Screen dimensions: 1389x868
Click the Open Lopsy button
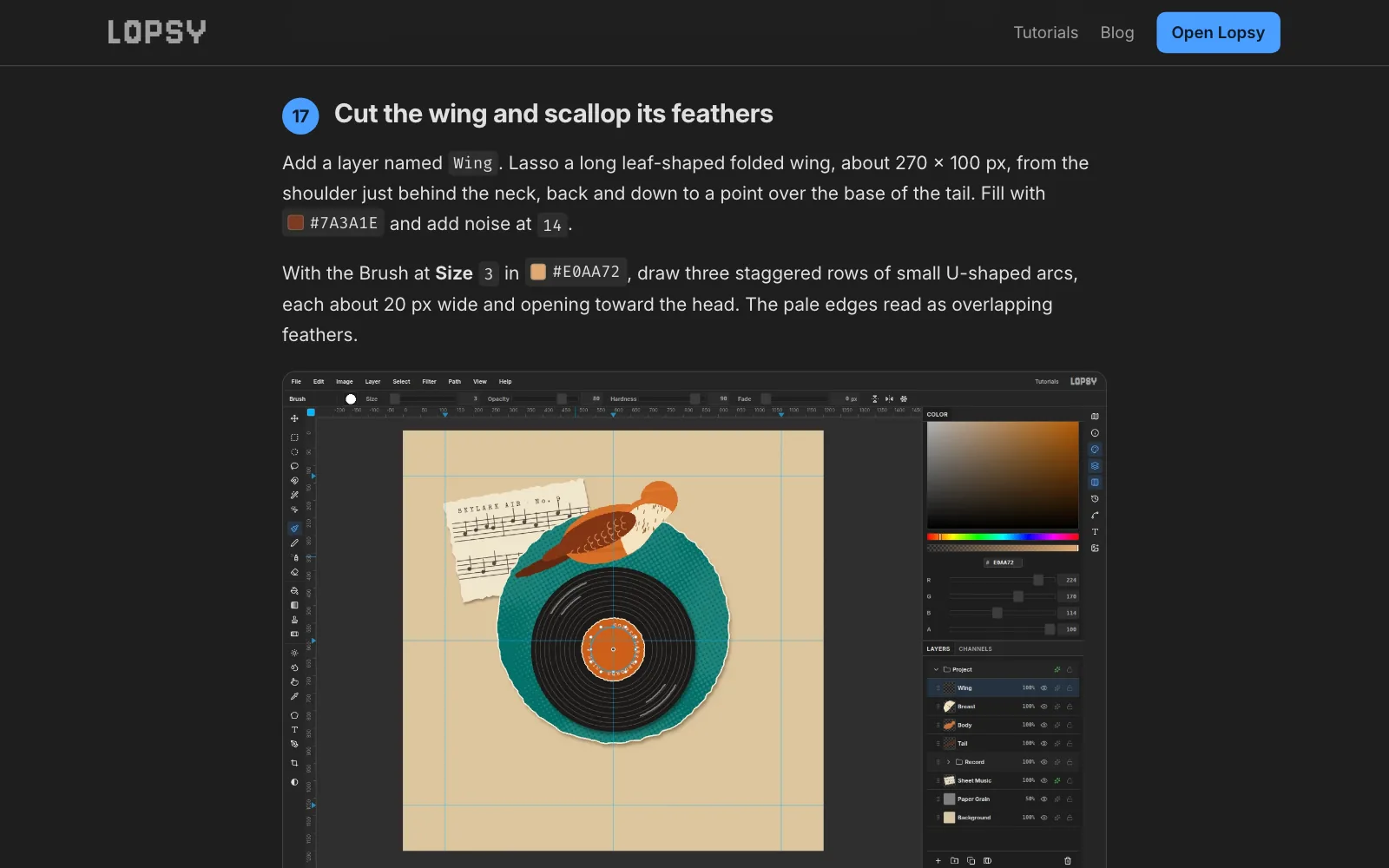1218,32
